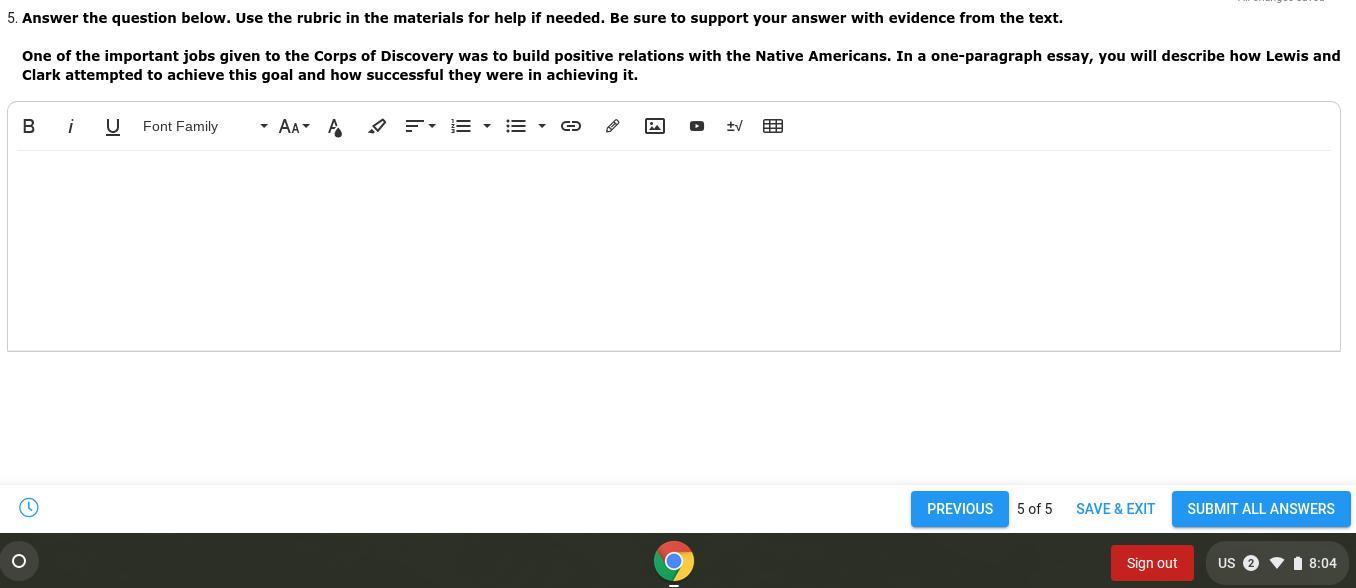Open the Chromebook launcher circle
1356x588 pixels.
coord(19,561)
